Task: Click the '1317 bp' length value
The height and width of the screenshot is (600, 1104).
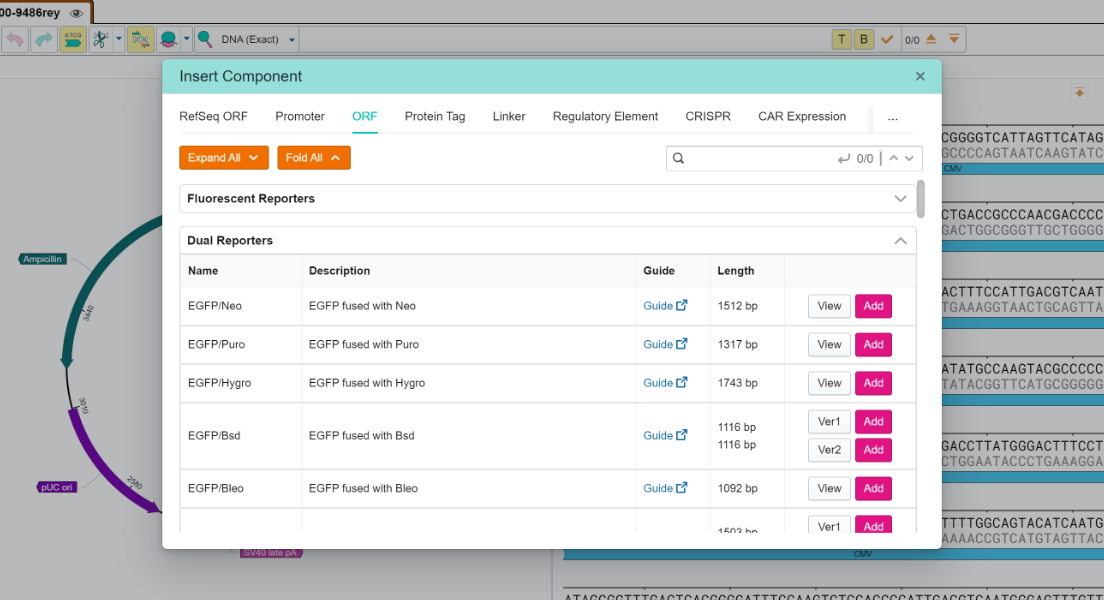Action: (737, 344)
